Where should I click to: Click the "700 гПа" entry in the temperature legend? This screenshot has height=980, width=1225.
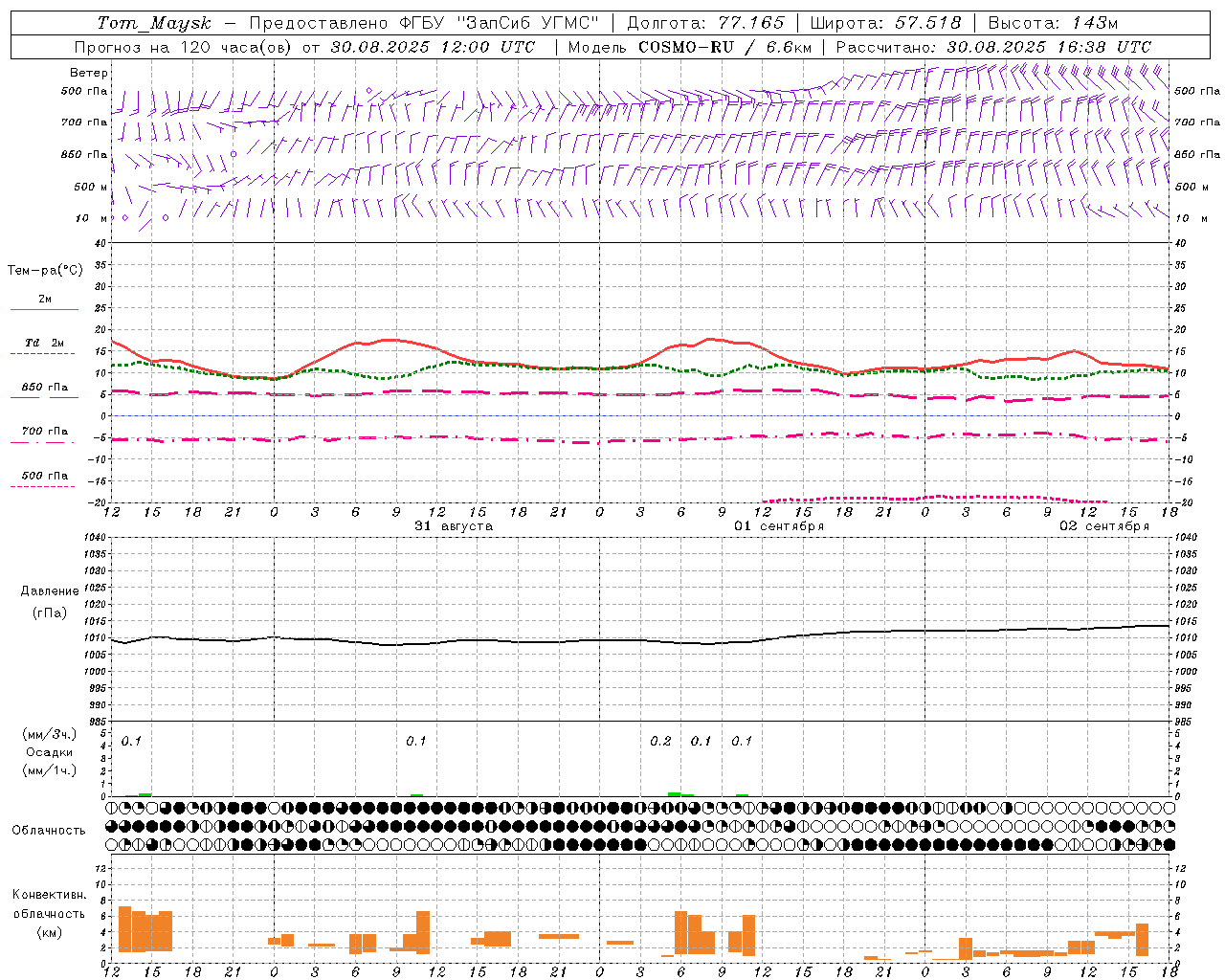(45, 431)
